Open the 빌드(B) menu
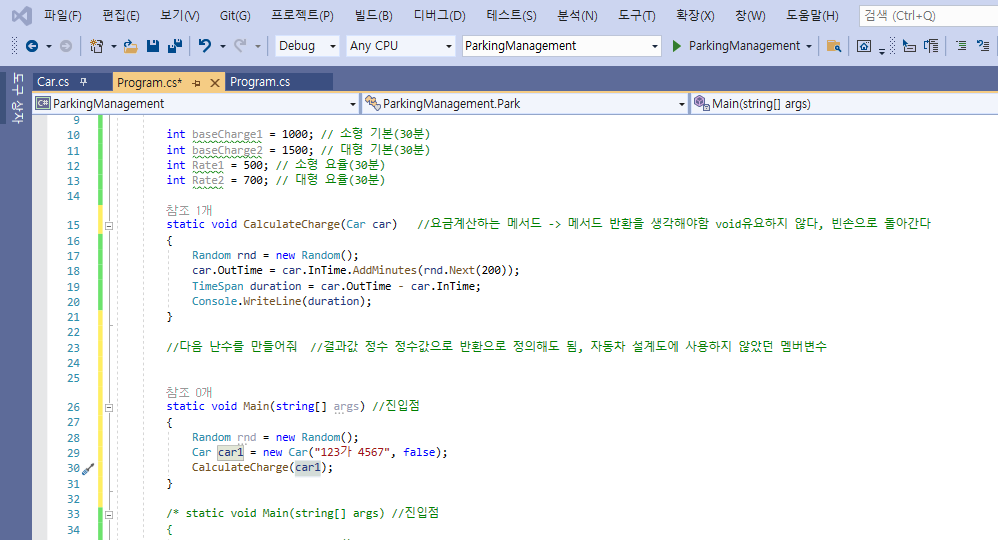Screen dimensions: 998x540 373,15
